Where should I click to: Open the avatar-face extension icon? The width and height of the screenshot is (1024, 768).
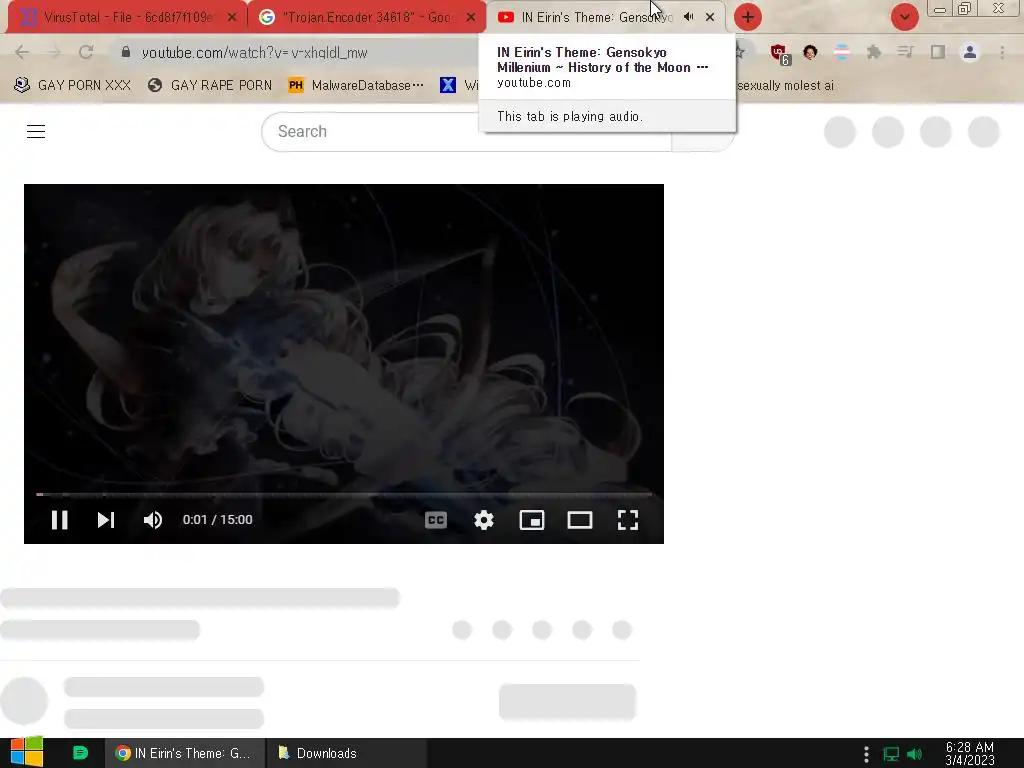pyautogui.click(x=810, y=52)
